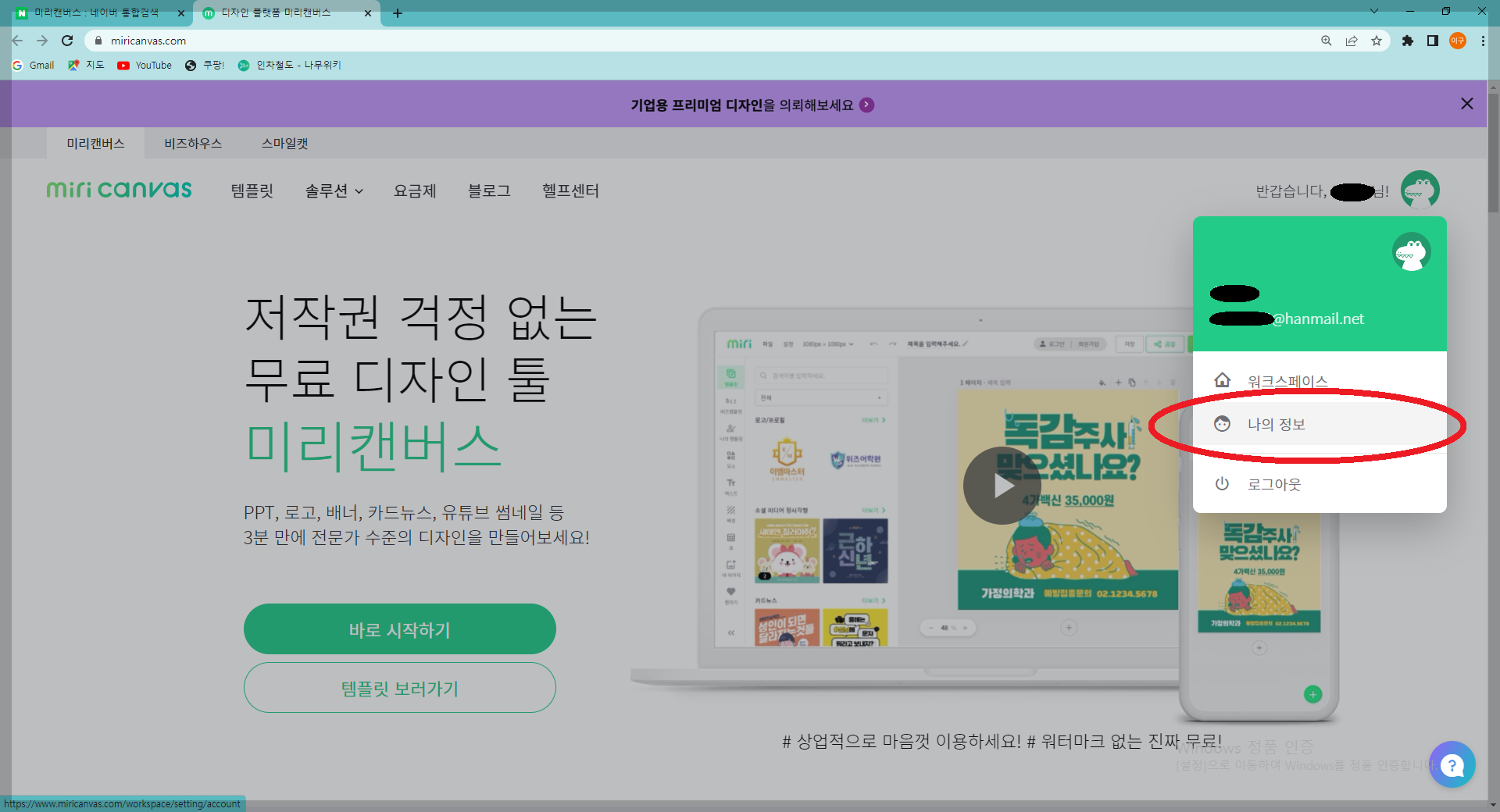The image size is (1500, 812).
Task: Bookmark this page with star icon
Action: click(x=1377, y=41)
